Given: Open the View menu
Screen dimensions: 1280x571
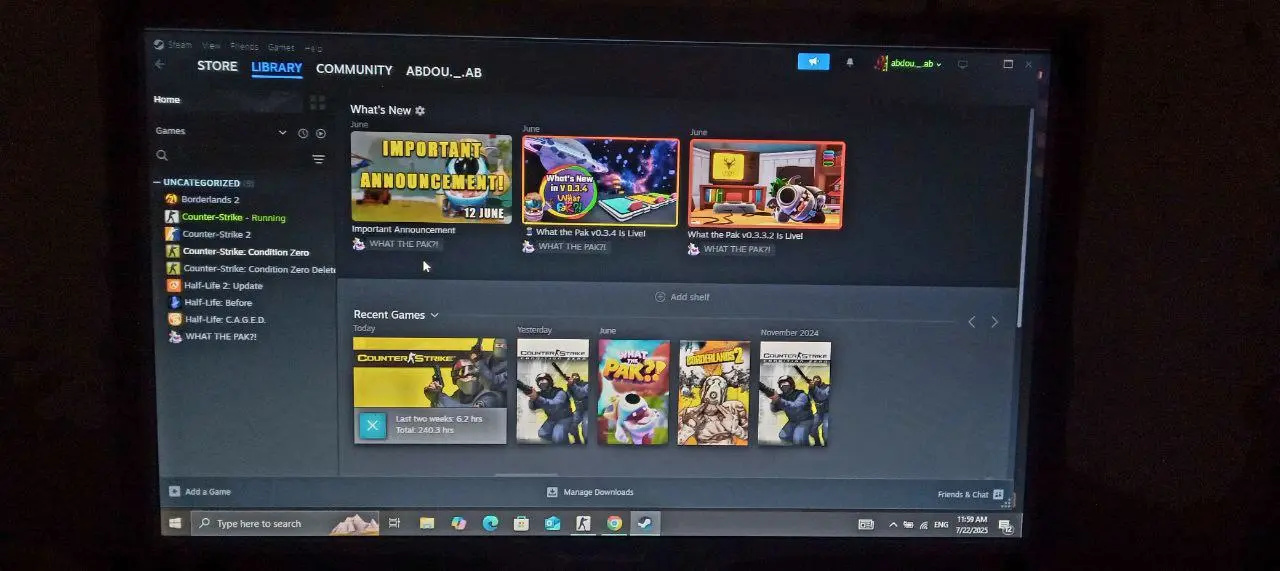Looking at the screenshot, I should click(211, 46).
